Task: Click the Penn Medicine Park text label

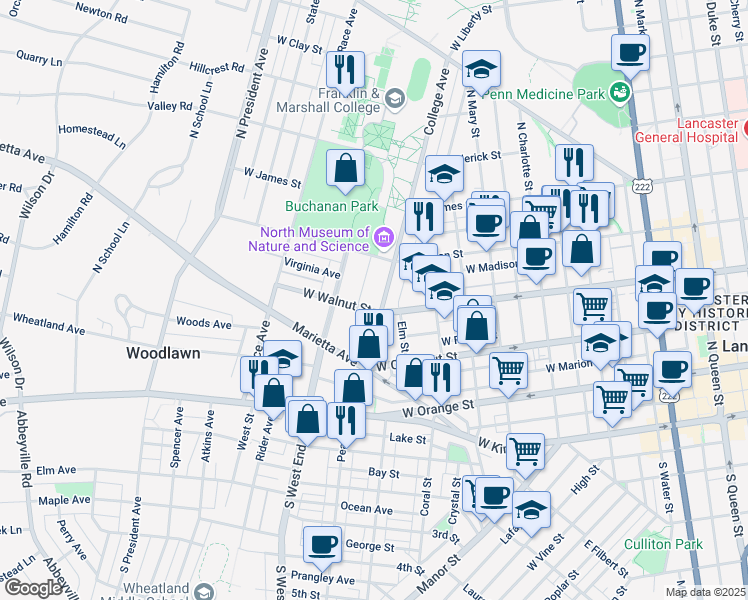Action: 544,94
